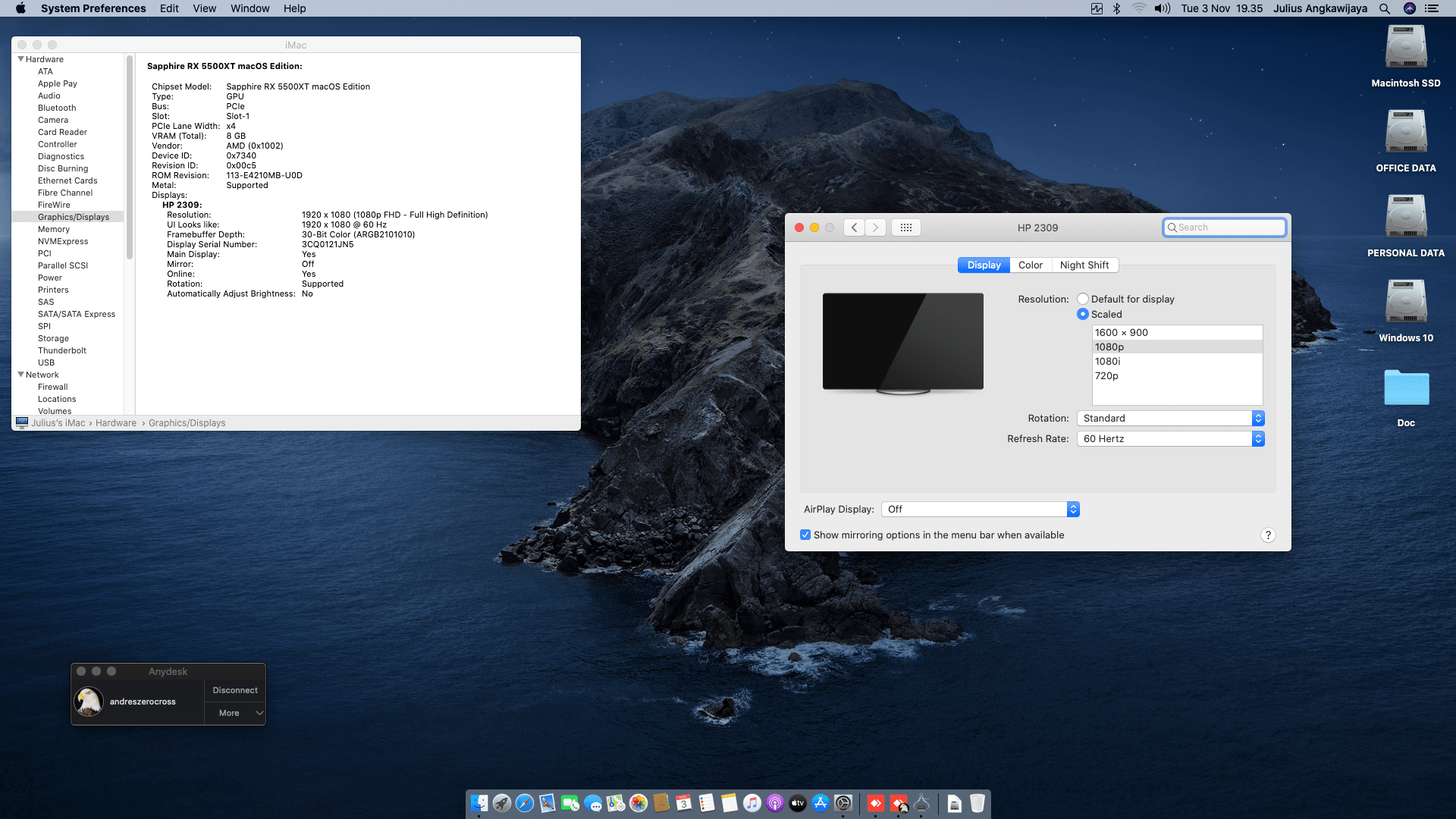The height and width of the screenshot is (819, 1456).
Task: Click the System Information sidebar scrollbar
Action: coord(130,157)
